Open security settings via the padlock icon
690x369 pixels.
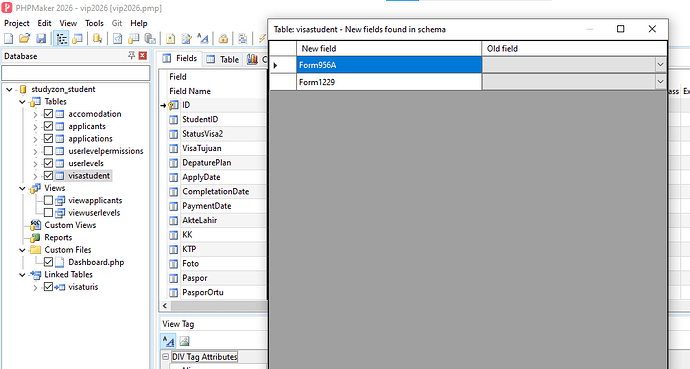223,39
